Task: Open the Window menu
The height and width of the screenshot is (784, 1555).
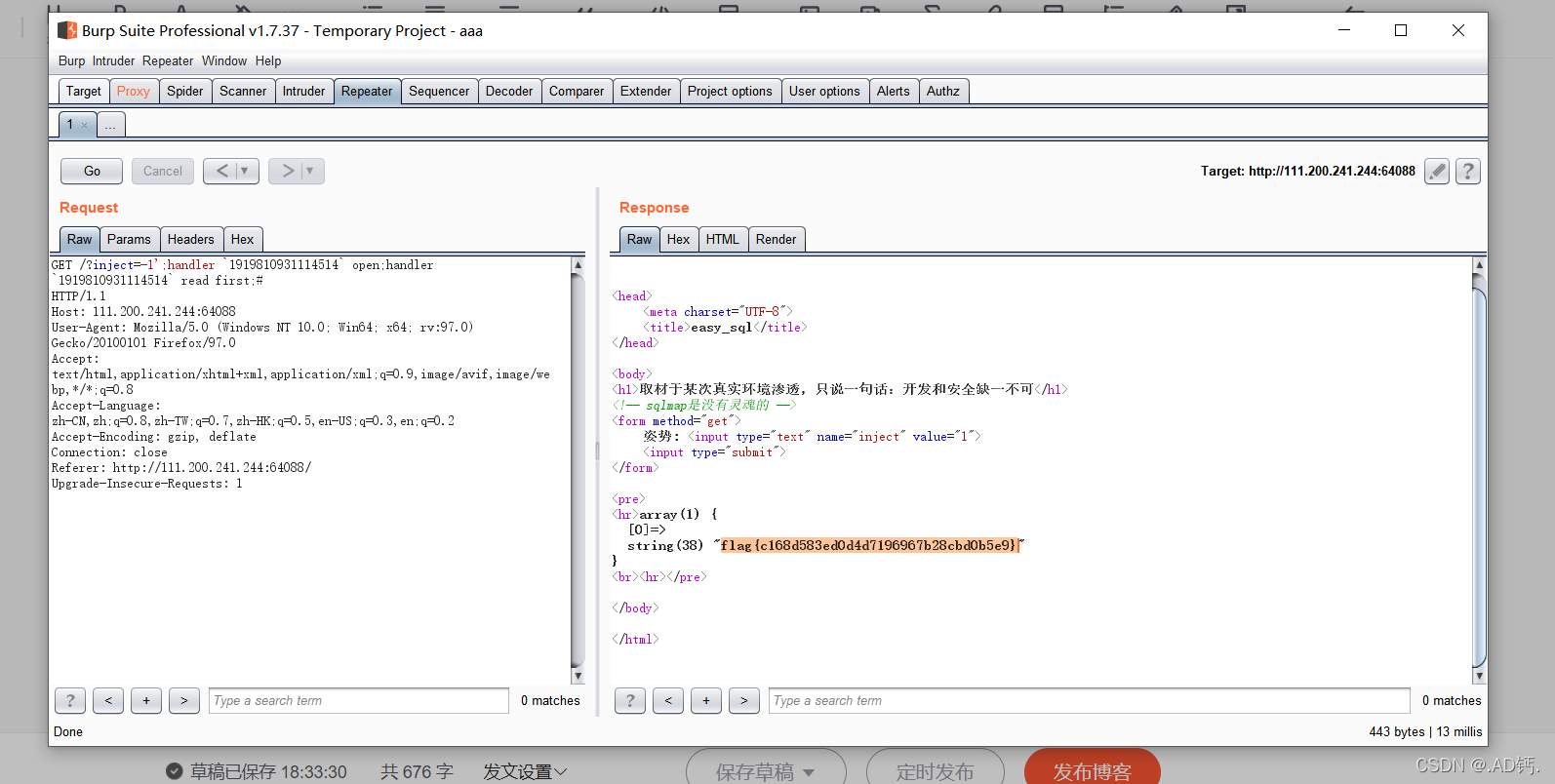Action: [224, 60]
